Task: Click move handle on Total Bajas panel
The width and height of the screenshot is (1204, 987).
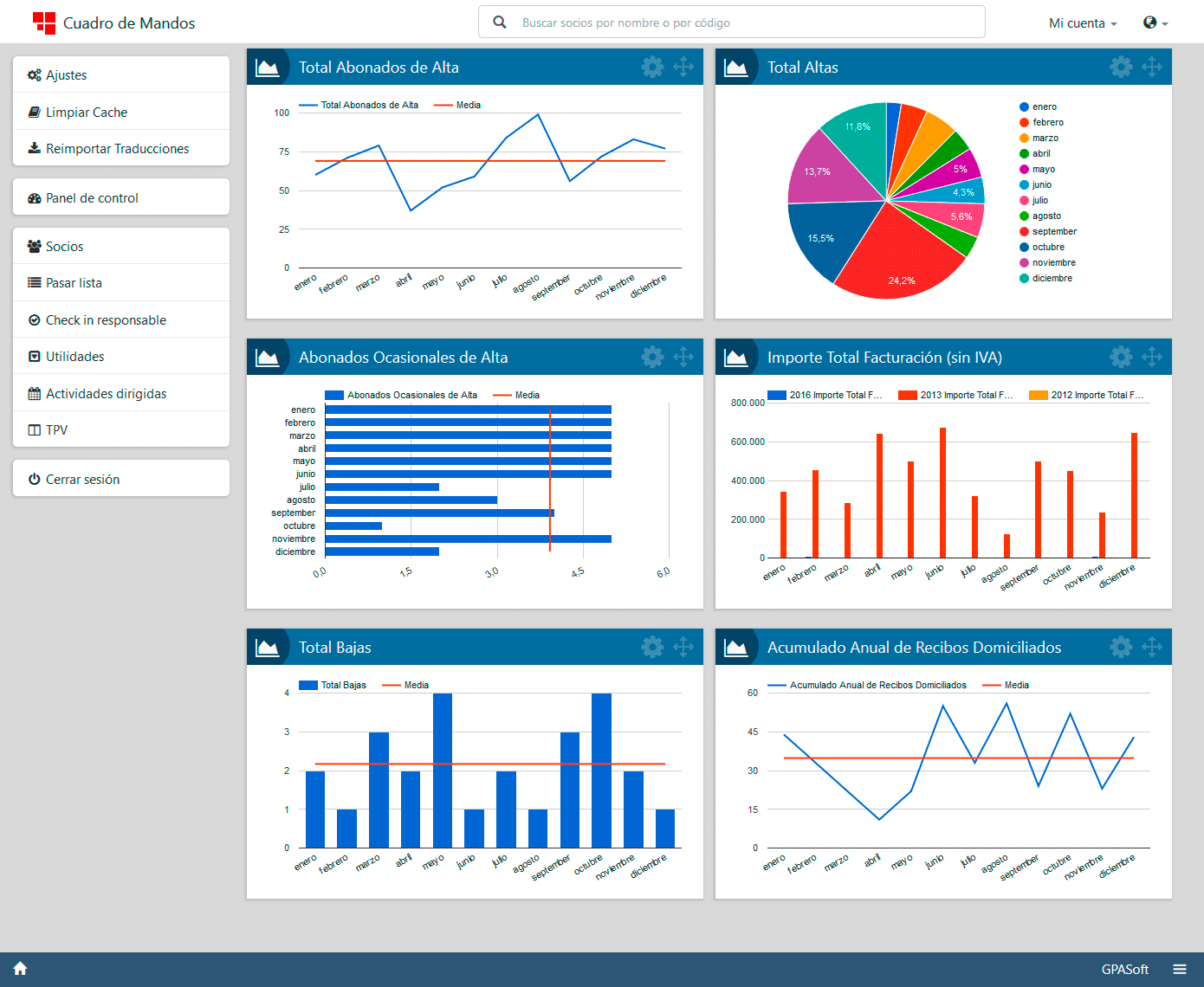Action: 683,647
